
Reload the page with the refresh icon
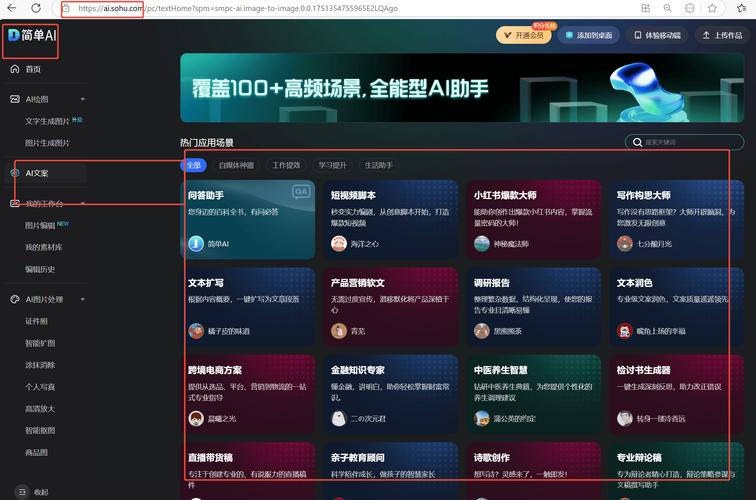click(x=36, y=8)
